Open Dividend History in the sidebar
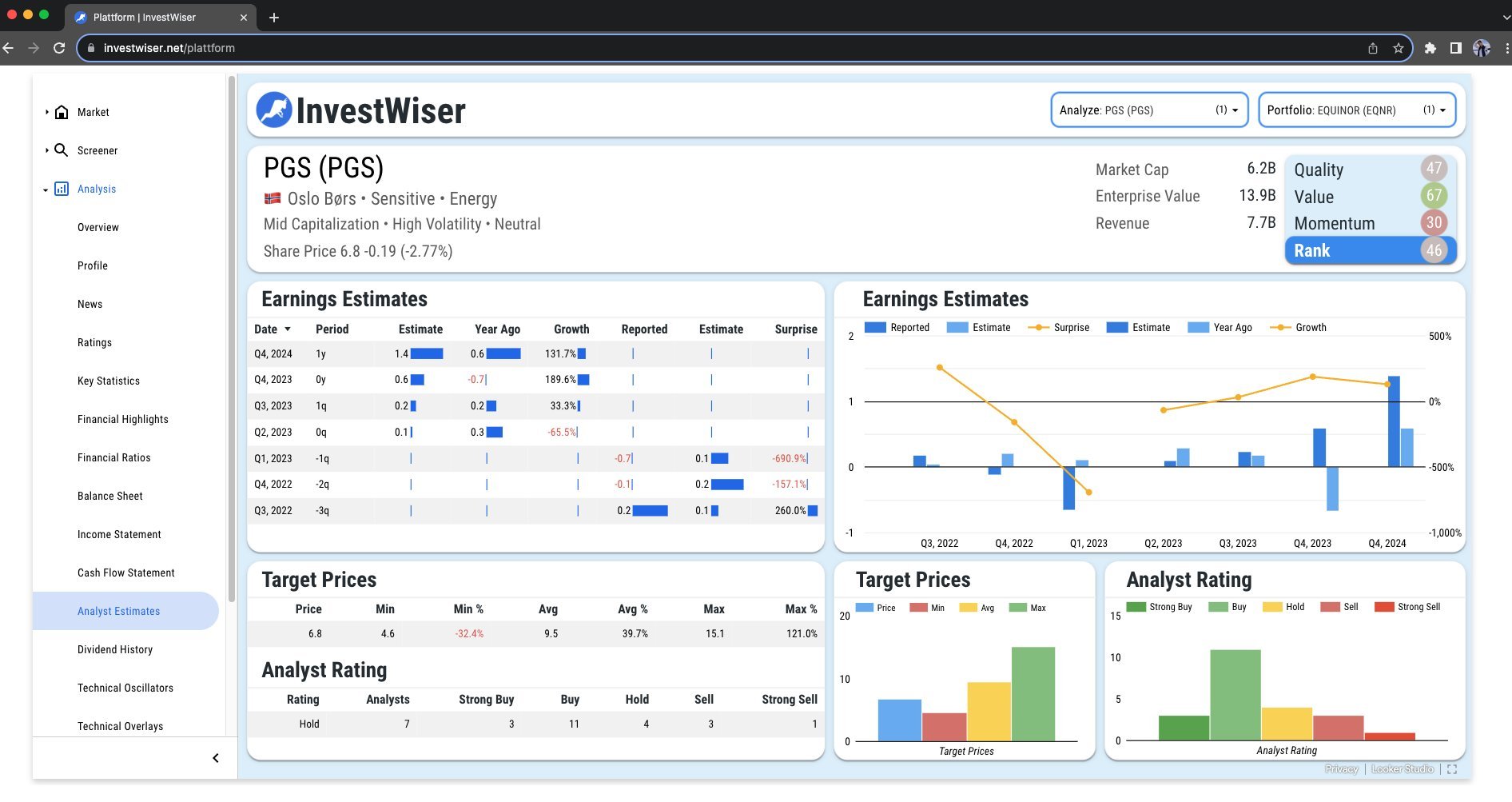The image size is (1512, 802). [x=115, y=649]
